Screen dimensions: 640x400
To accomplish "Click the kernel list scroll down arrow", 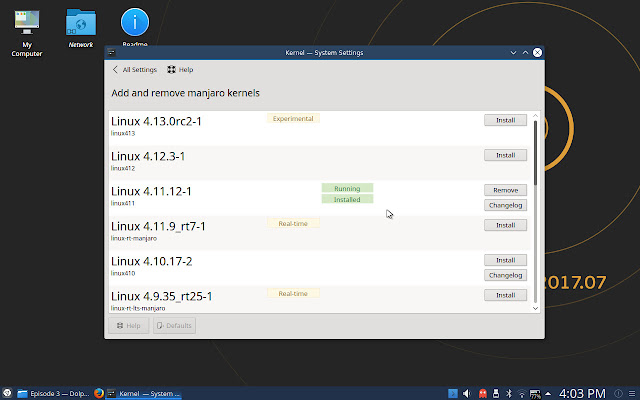I will tap(536, 309).
